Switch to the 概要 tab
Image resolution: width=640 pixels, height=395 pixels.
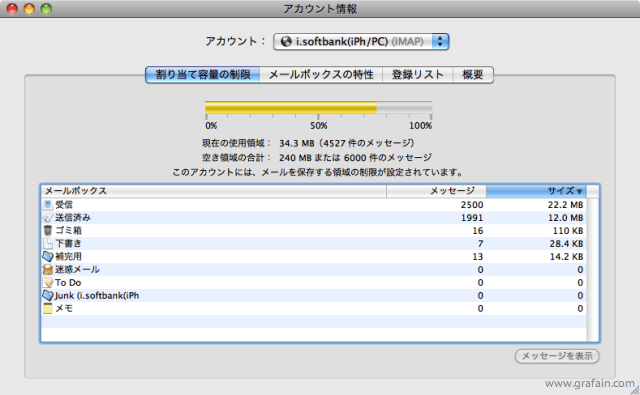click(x=473, y=75)
